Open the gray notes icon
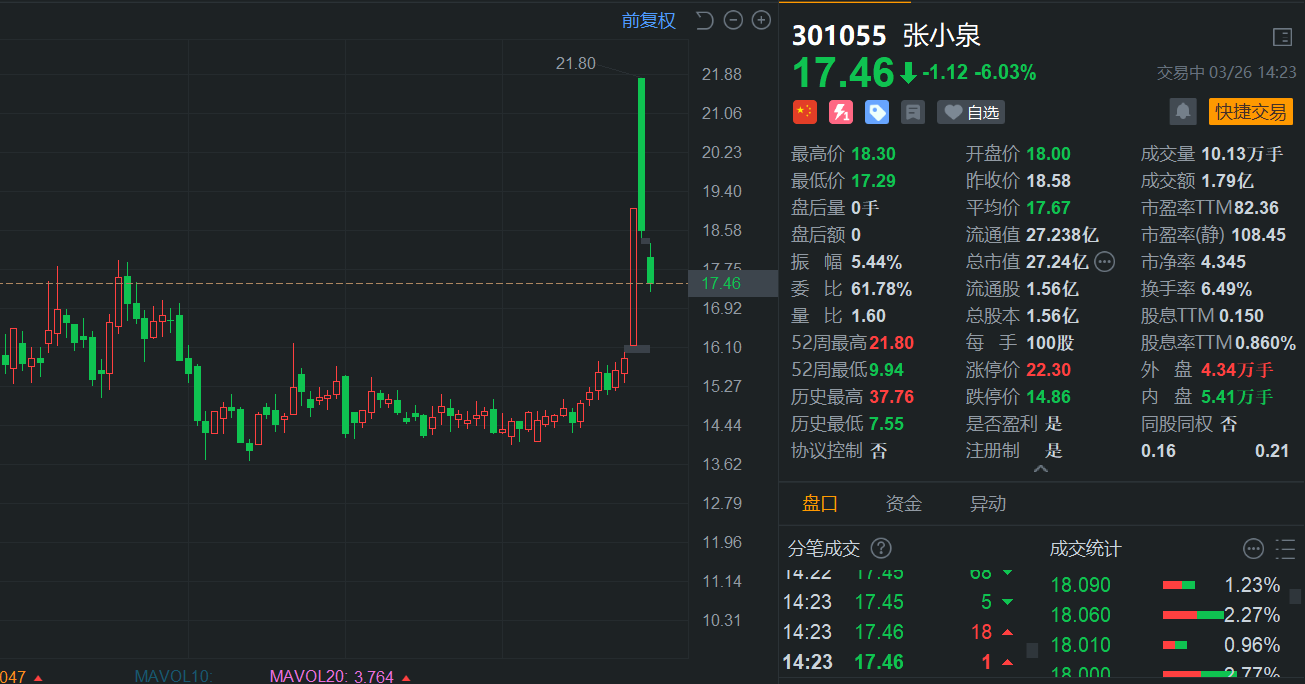The width and height of the screenshot is (1305, 684). 912,112
